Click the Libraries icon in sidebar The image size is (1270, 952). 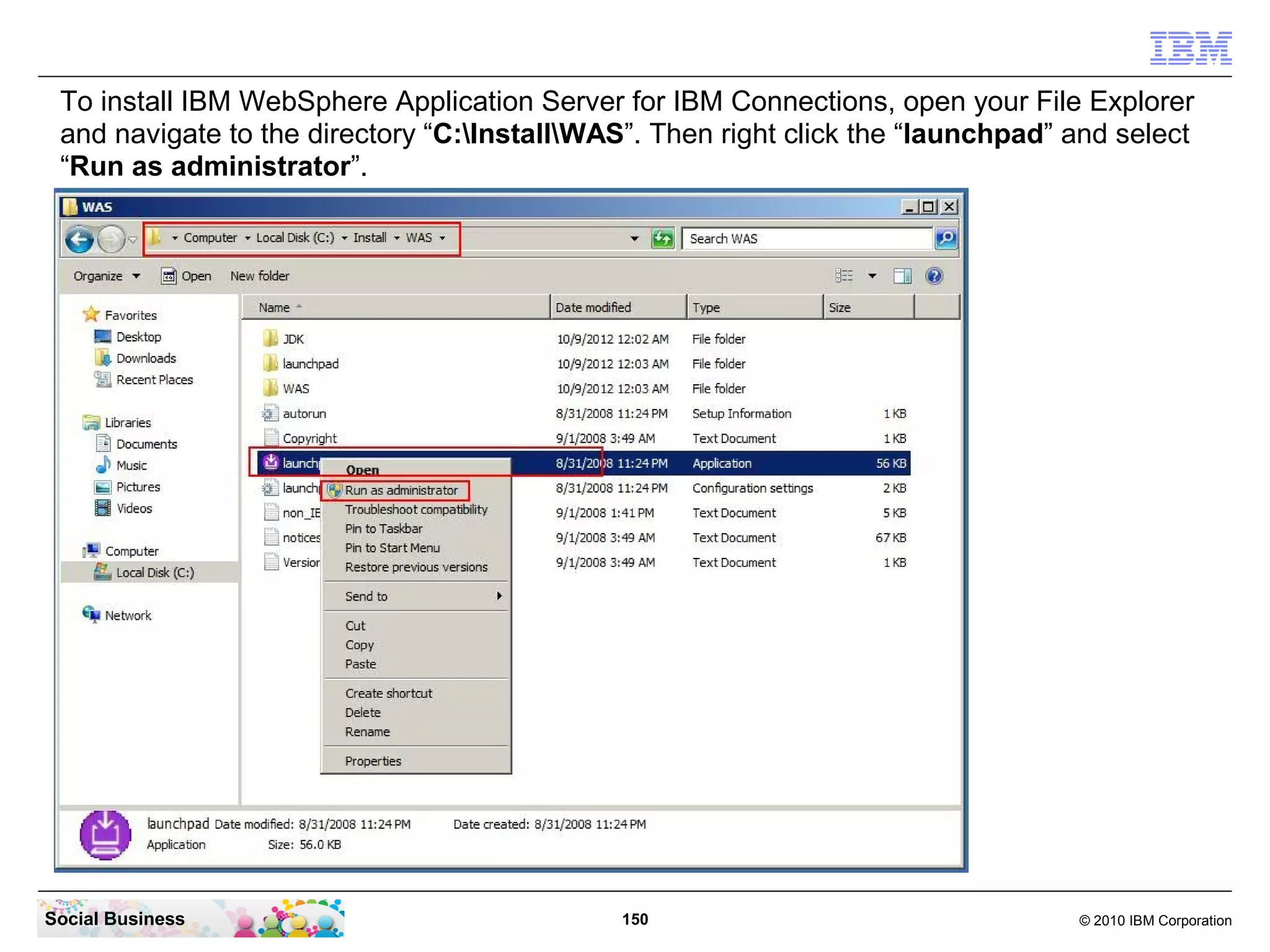pos(91,422)
